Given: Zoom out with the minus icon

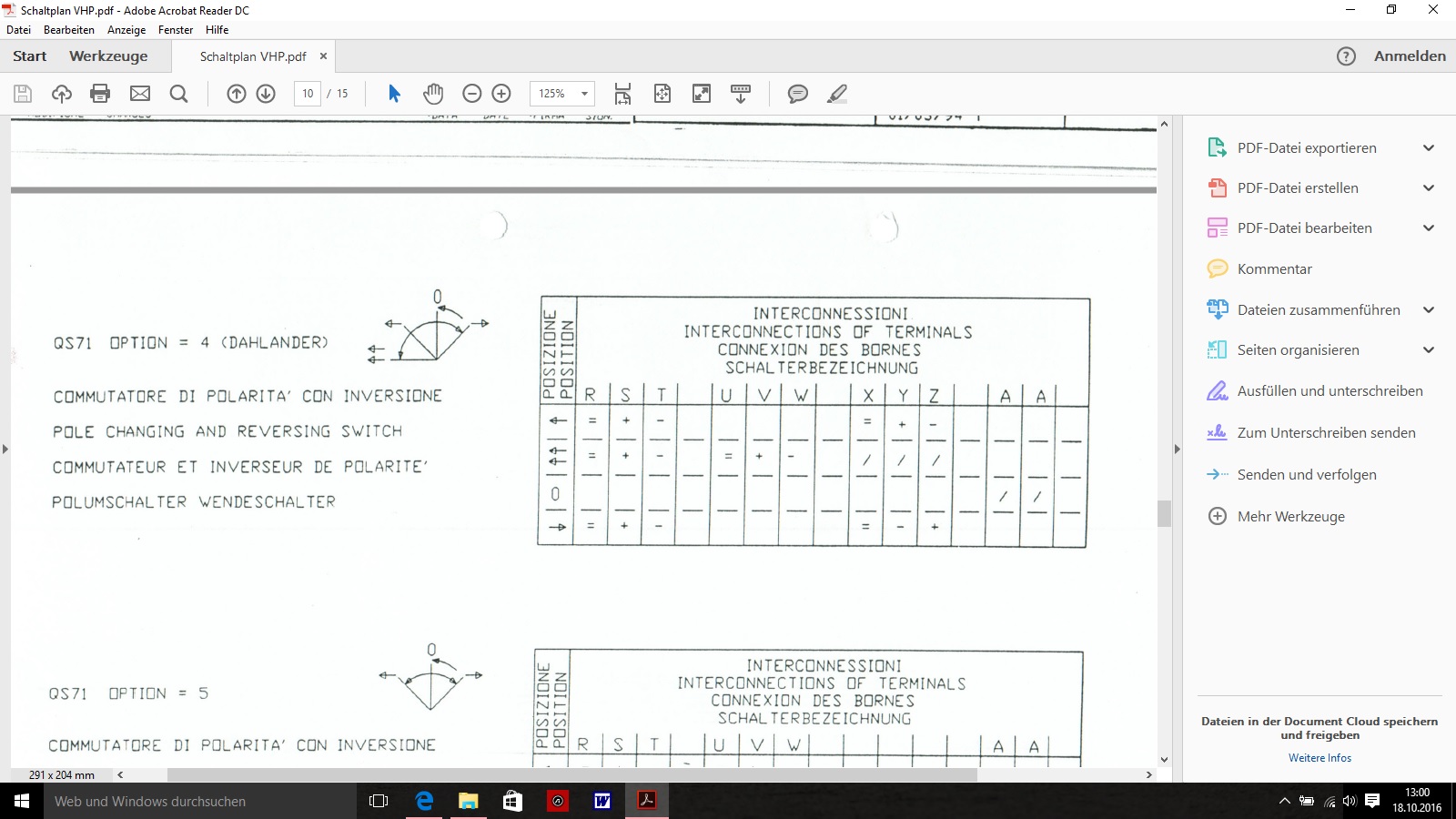Looking at the screenshot, I should tap(472, 93).
